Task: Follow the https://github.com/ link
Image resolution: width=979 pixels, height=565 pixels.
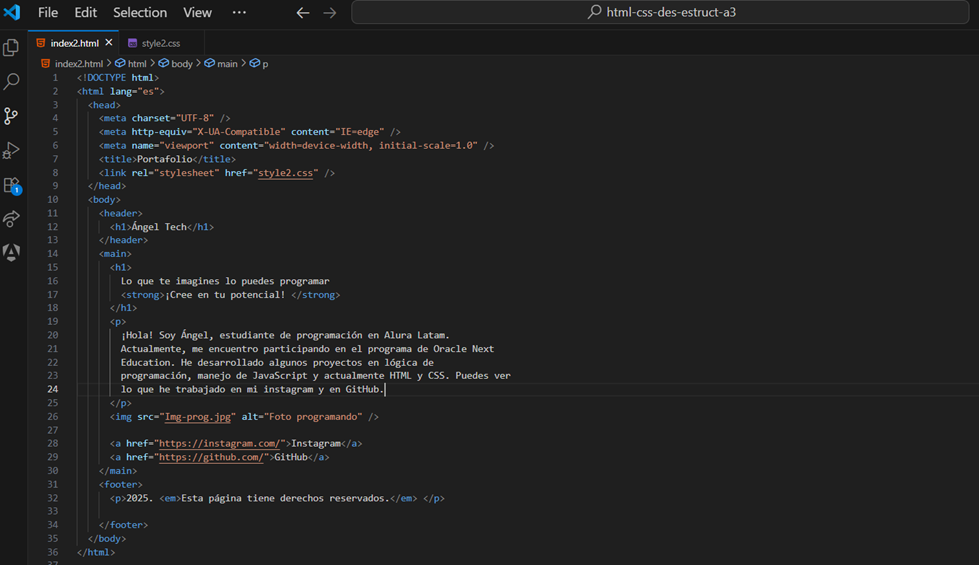Action: pos(212,457)
